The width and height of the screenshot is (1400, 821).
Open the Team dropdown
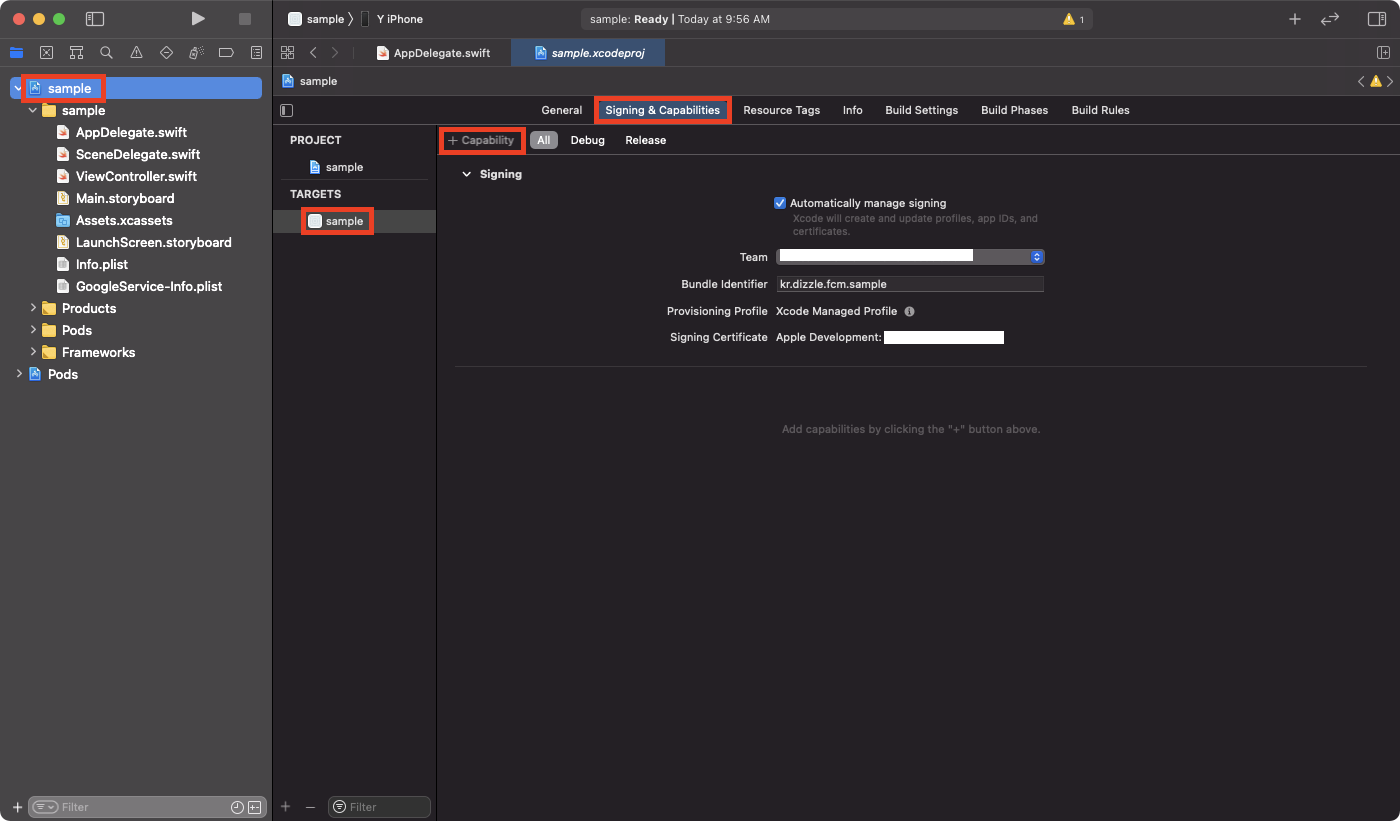[x=910, y=257]
